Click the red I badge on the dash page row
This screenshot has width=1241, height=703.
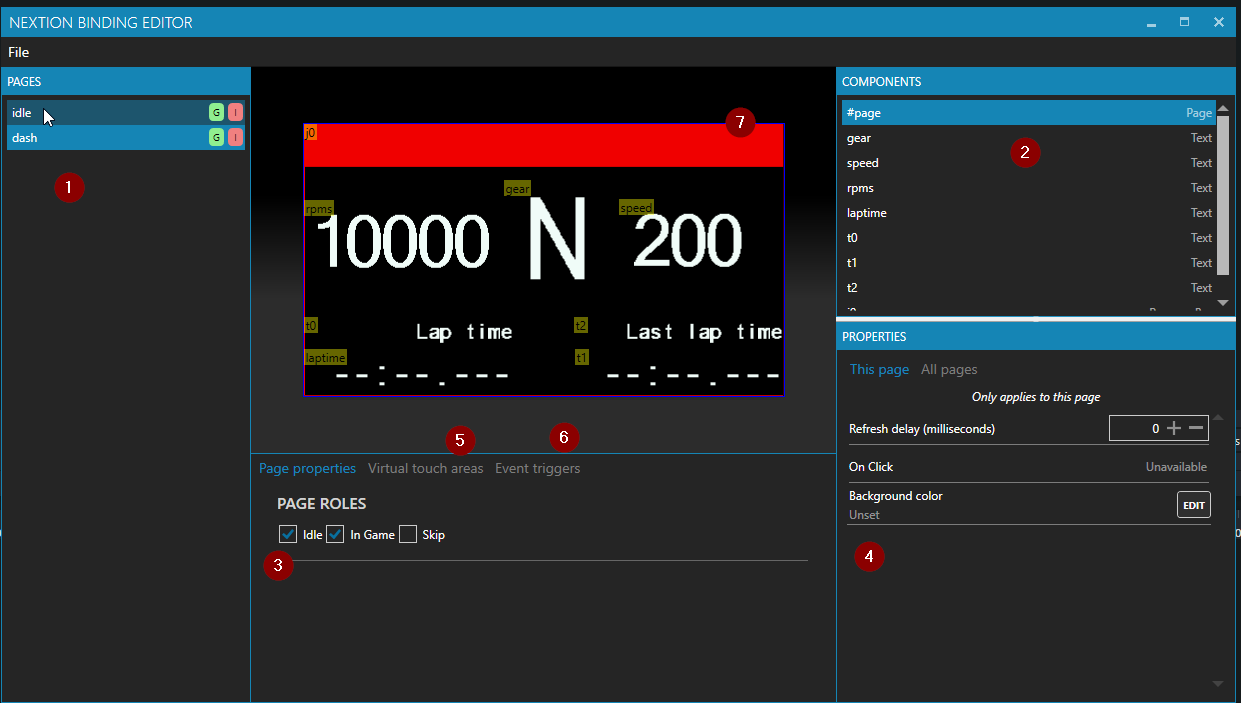point(235,137)
